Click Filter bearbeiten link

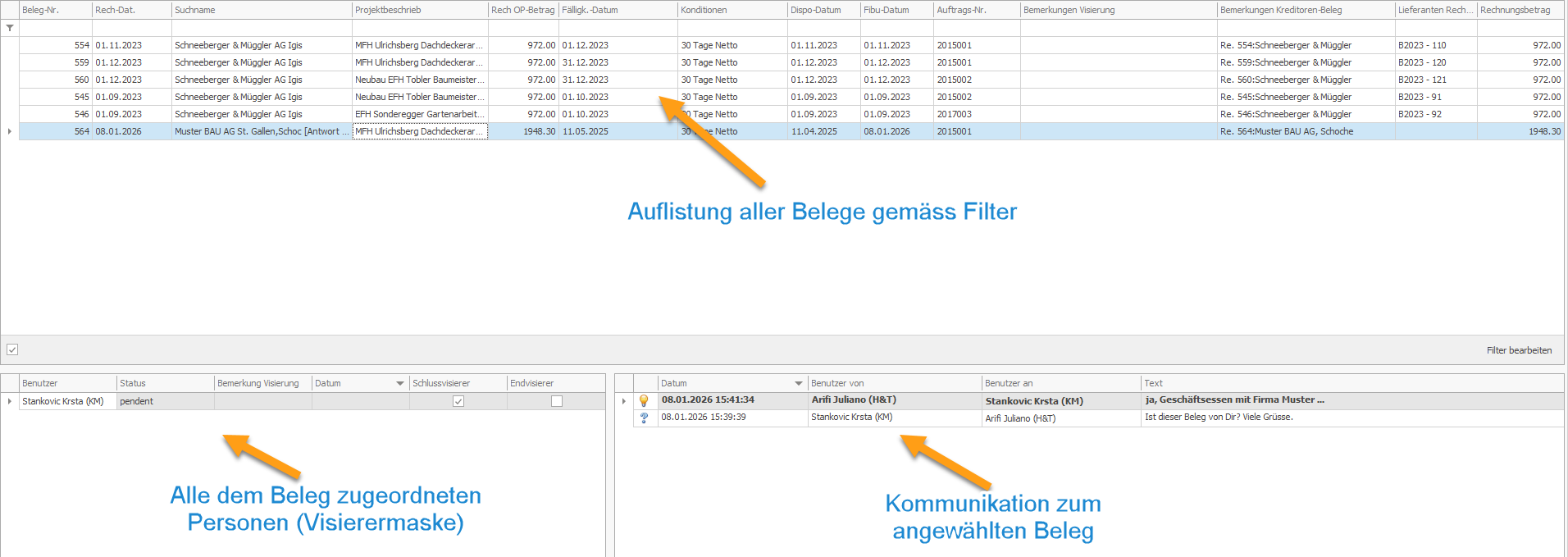point(1519,350)
